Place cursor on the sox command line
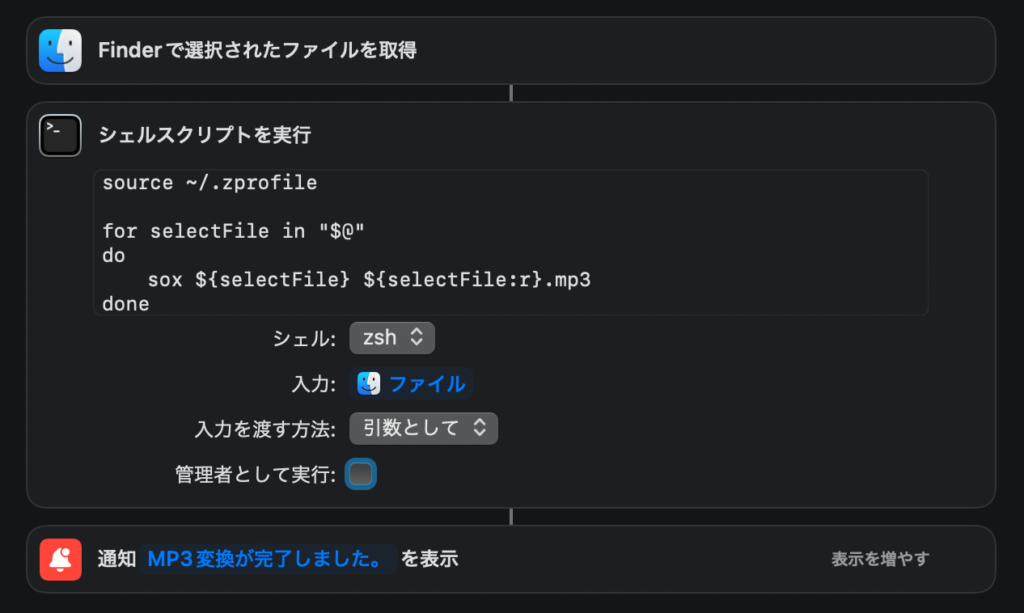 pyautogui.click(x=369, y=280)
